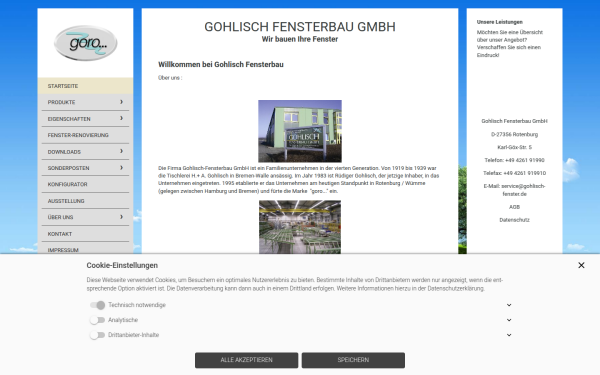Viewport: 600px width, 375px height.
Task: Click the factory hall photo
Action: coord(300,227)
